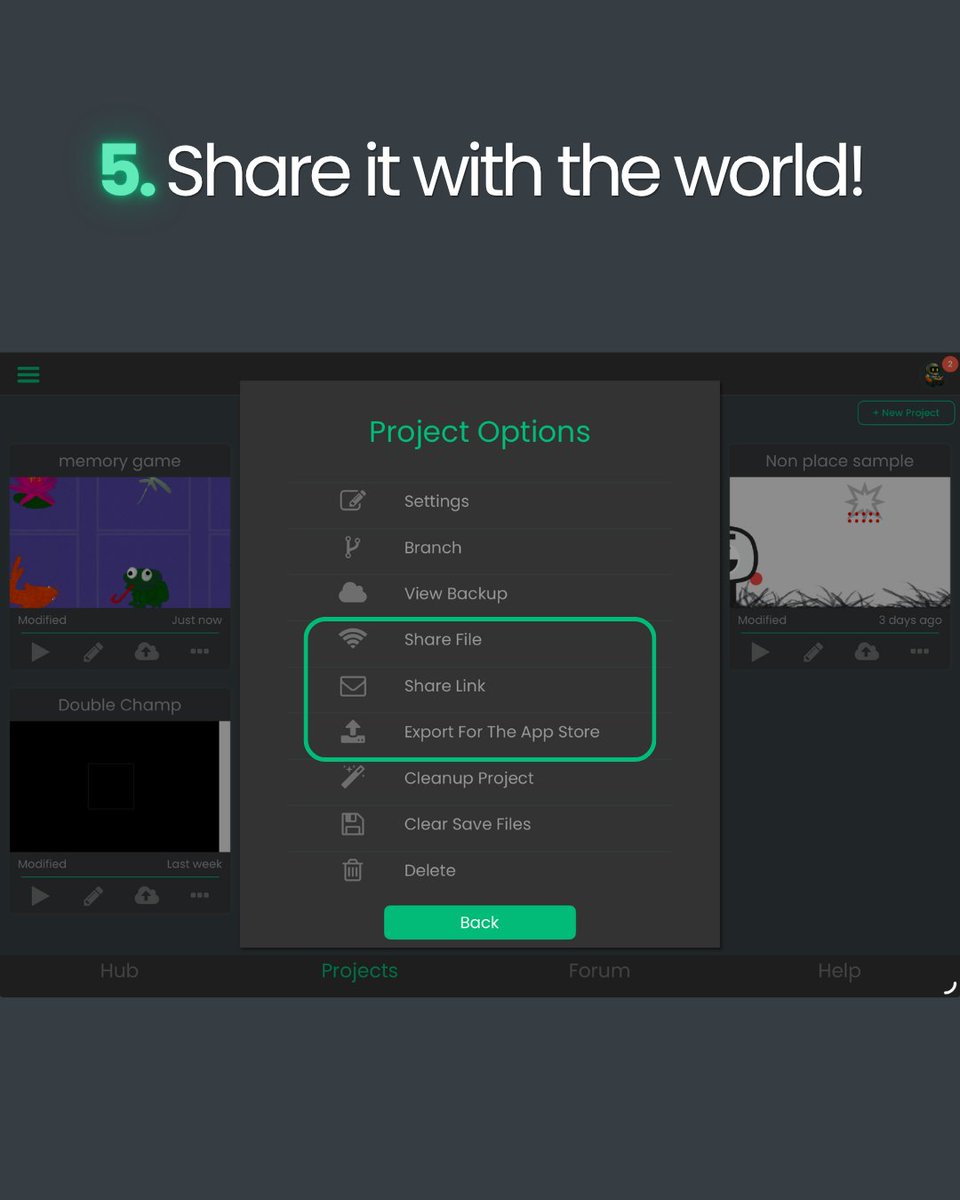Upload memory game to cloud
960x1200 pixels.
(147, 652)
